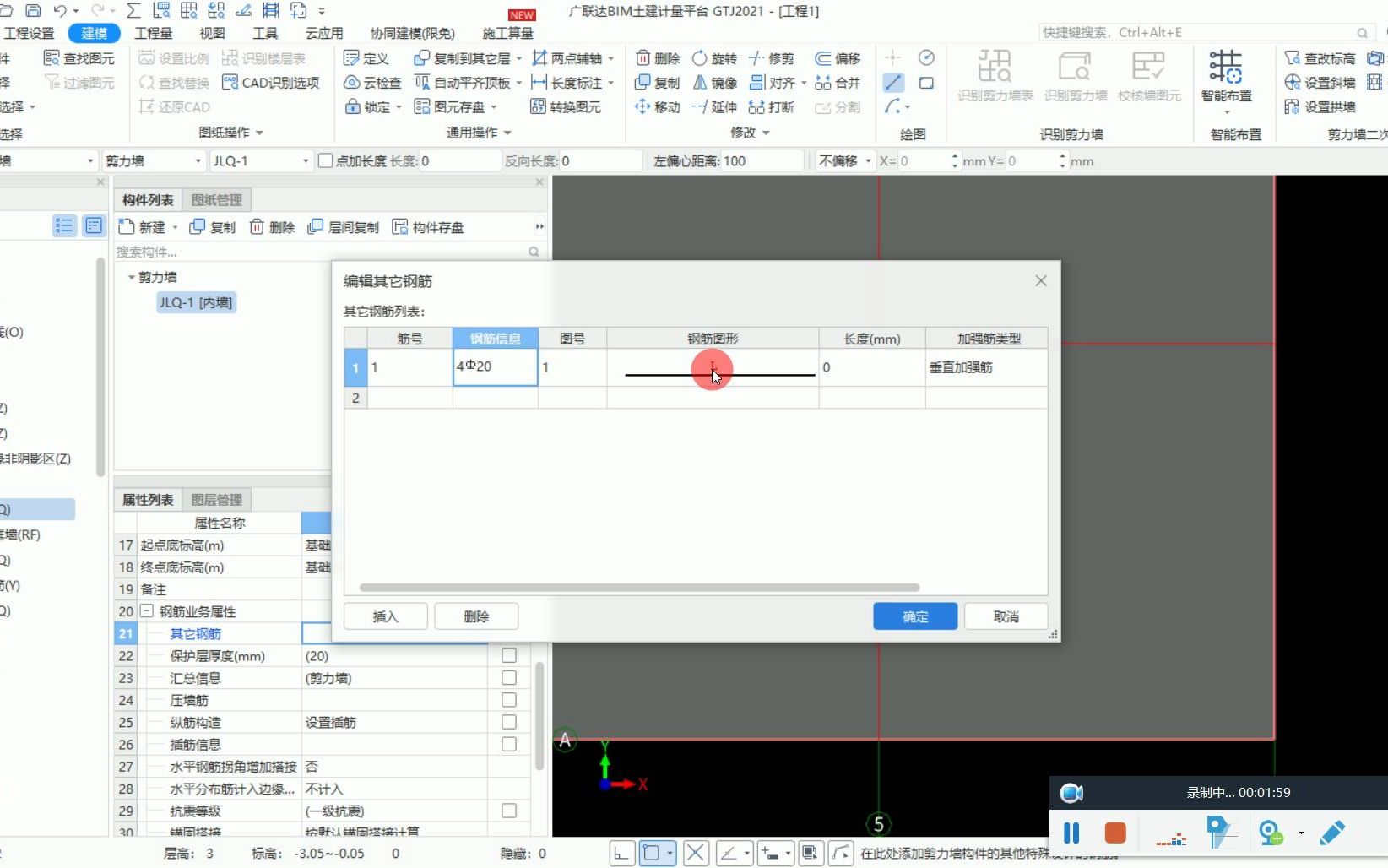The height and width of the screenshot is (868, 1388).
Task: Open CAD识别选项 settings
Action: pyautogui.click(x=270, y=83)
